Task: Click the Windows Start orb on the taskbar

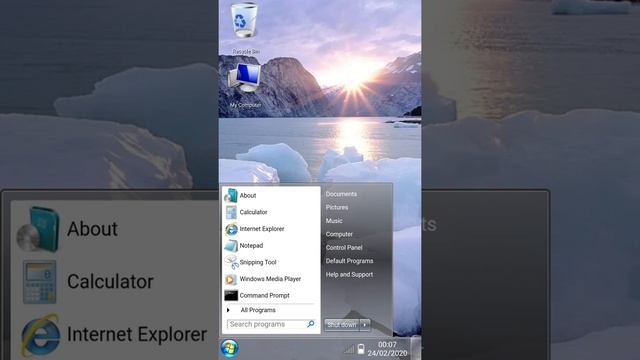Action: click(x=229, y=349)
